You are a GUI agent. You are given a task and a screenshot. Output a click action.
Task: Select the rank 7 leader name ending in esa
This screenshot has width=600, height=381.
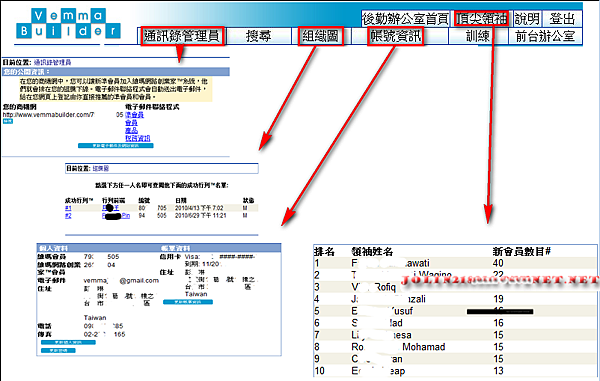pos(381,335)
